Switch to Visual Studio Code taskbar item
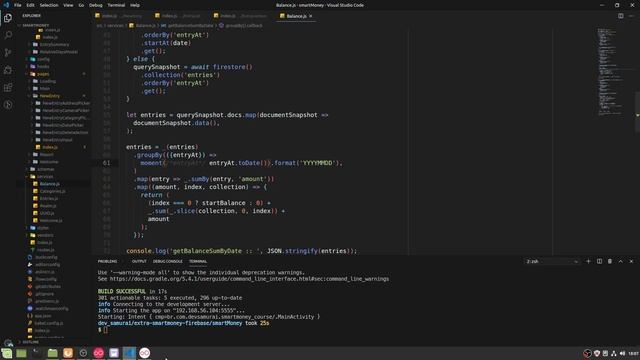The width and height of the screenshot is (640, 360). [x=129, y=353]
